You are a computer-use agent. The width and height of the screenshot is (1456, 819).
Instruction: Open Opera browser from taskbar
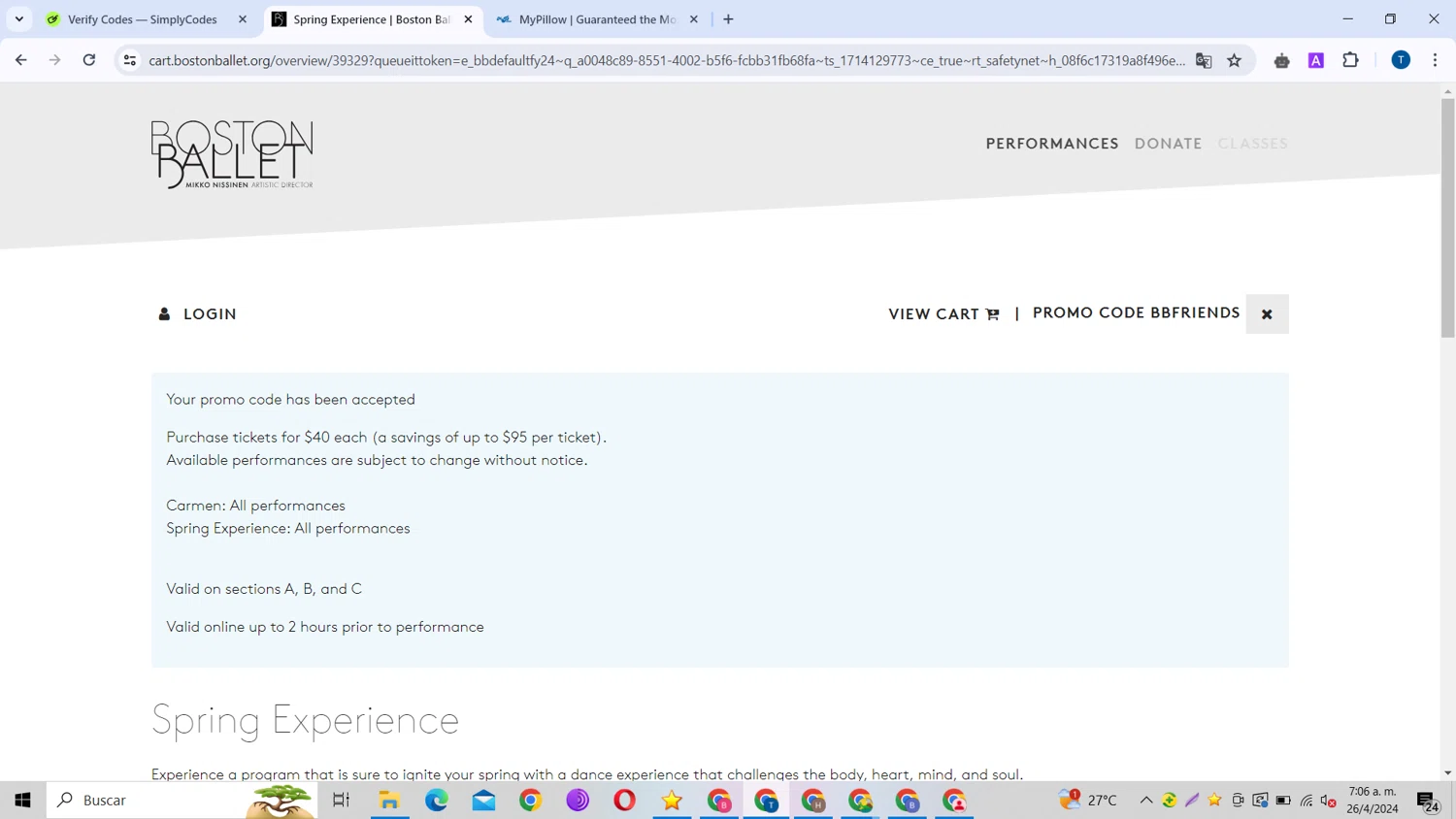click(x=624, y=801)
